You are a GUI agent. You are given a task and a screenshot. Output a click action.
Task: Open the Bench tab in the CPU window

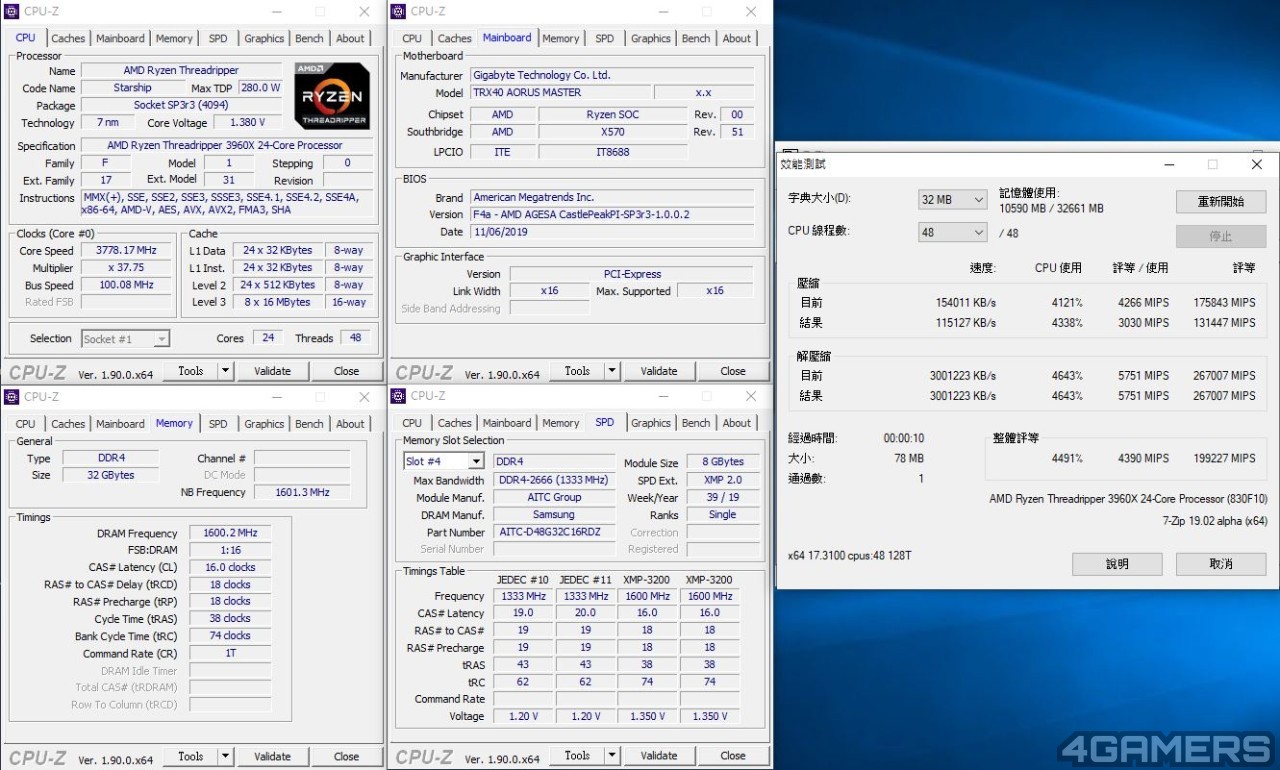pyautogui.click(x=309, y=39)
